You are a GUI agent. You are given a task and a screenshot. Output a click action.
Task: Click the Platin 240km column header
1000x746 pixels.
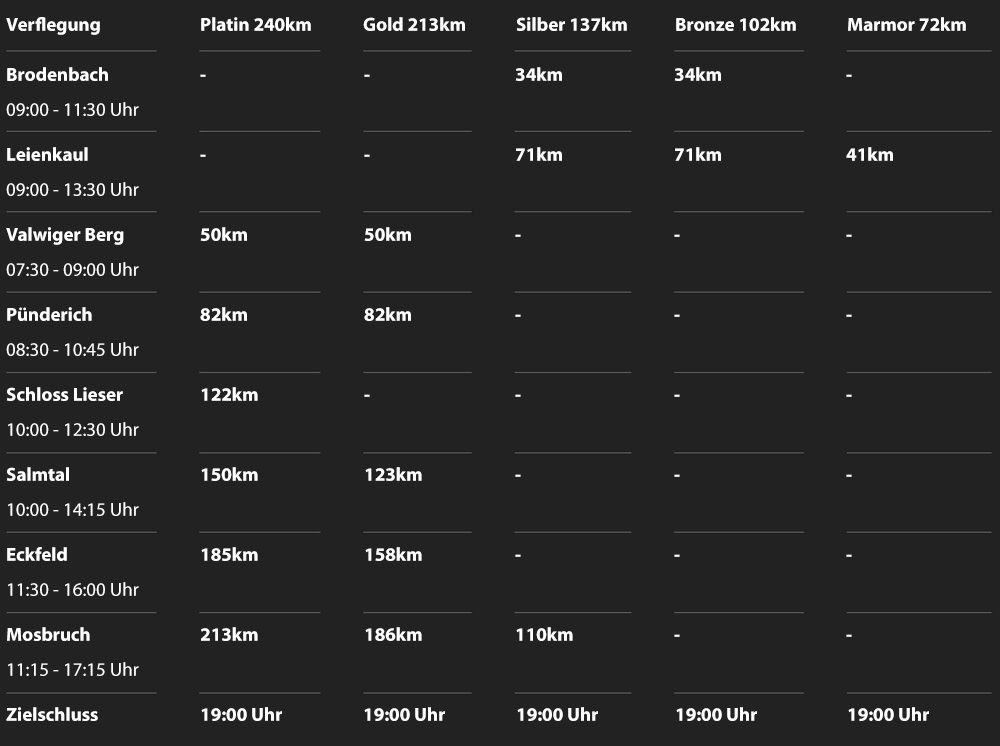coord(255,25)
